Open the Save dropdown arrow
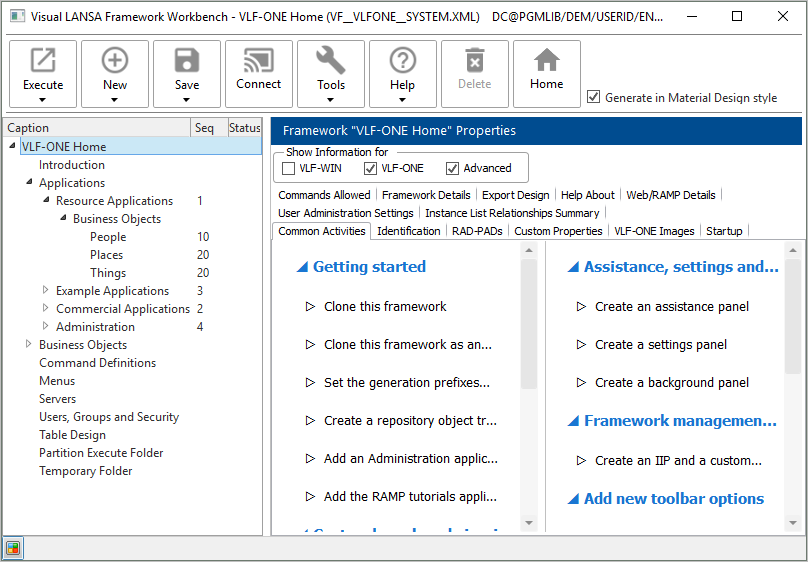This screenshot has width=808, height=562. click(x=187, y=100)
